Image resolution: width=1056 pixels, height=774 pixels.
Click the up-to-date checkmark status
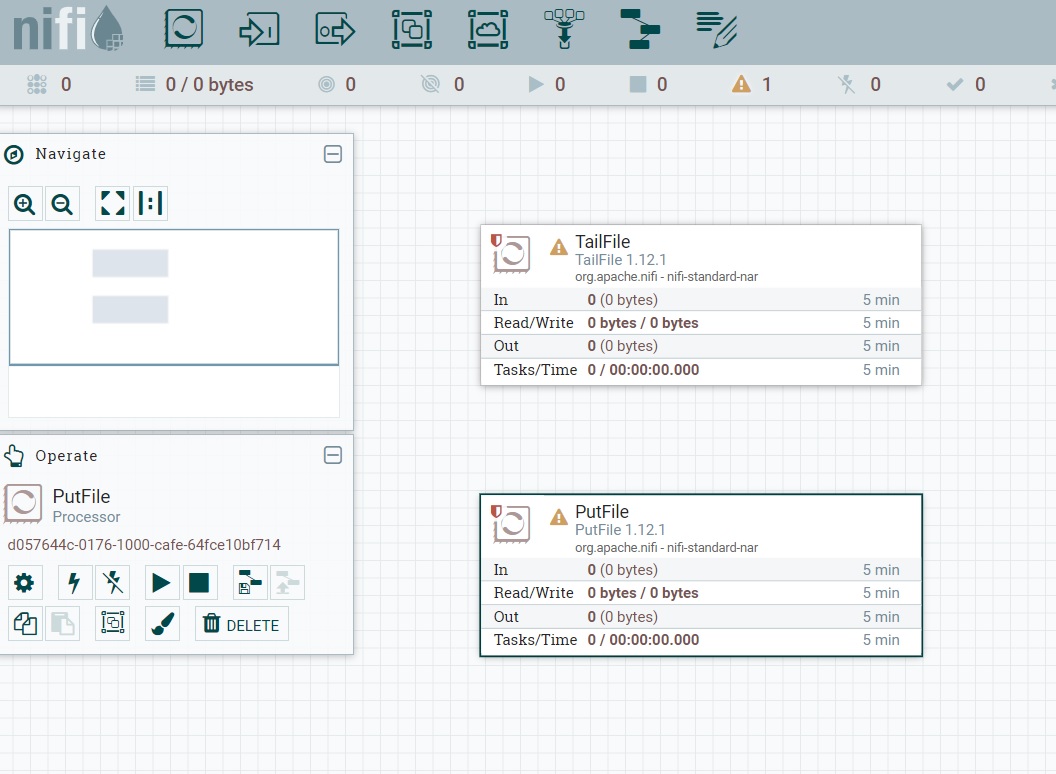(954, 84)
